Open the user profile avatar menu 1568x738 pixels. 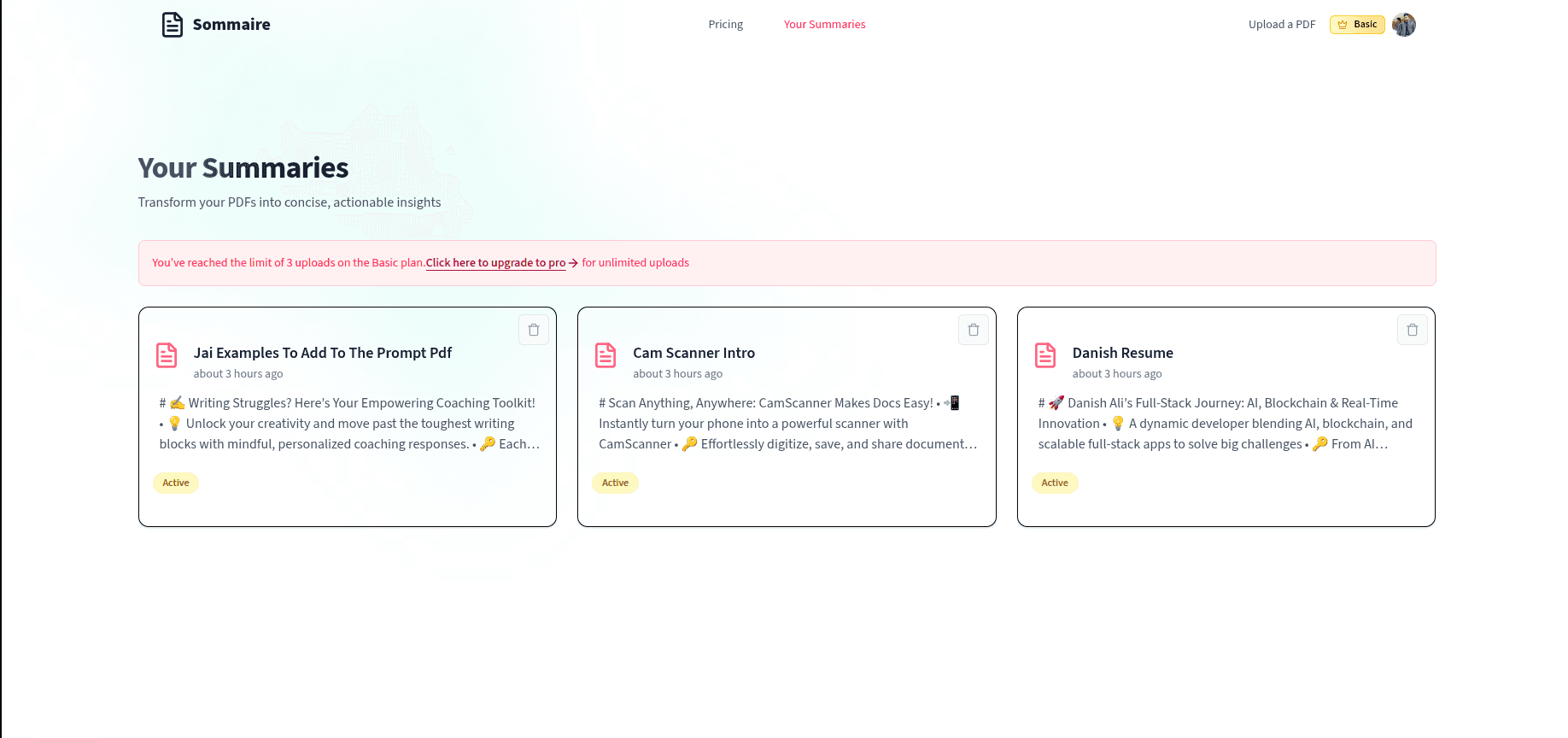point(1403,25)
